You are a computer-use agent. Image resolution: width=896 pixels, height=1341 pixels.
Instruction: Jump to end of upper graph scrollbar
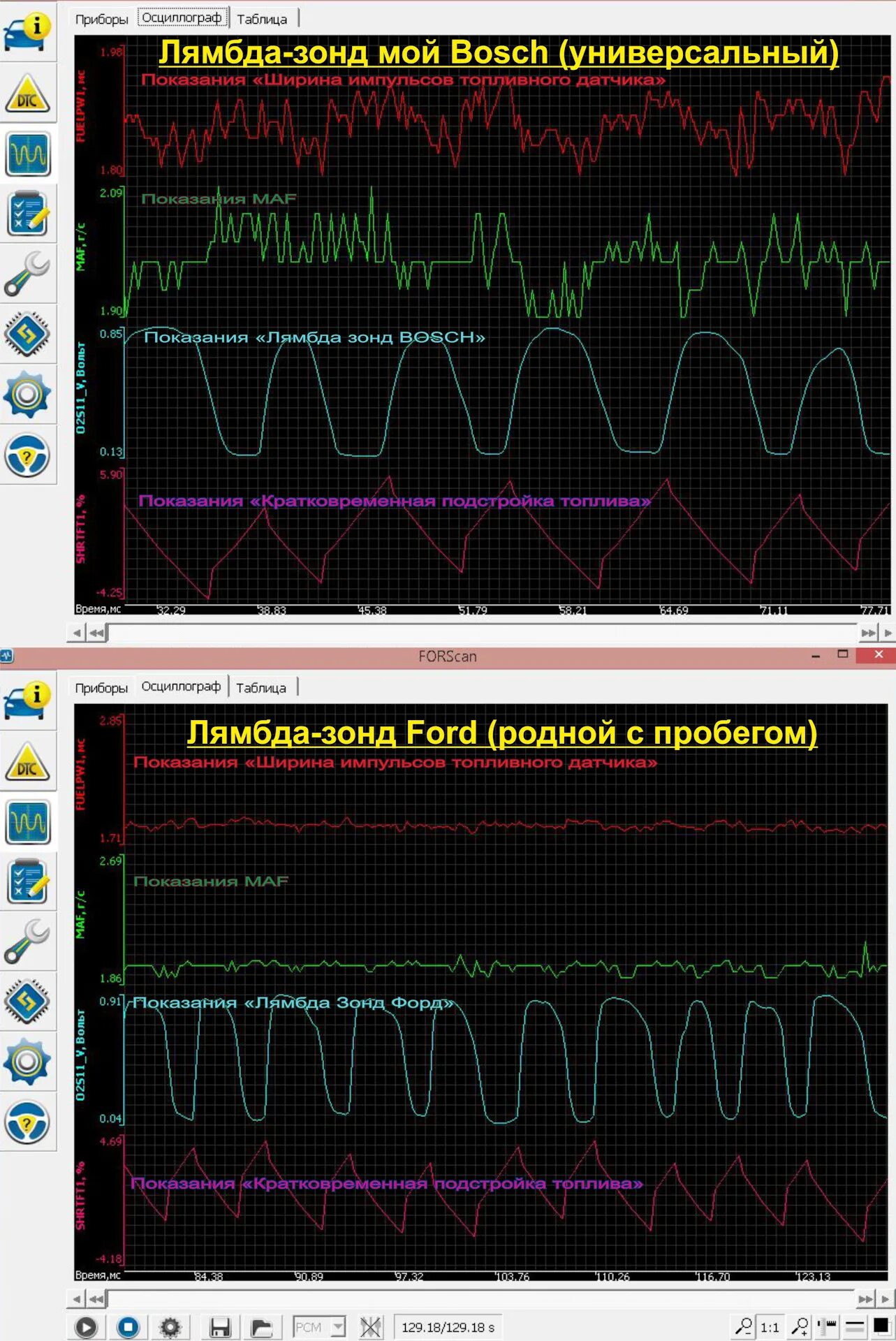pyautogui.click(x=867, y=633)
